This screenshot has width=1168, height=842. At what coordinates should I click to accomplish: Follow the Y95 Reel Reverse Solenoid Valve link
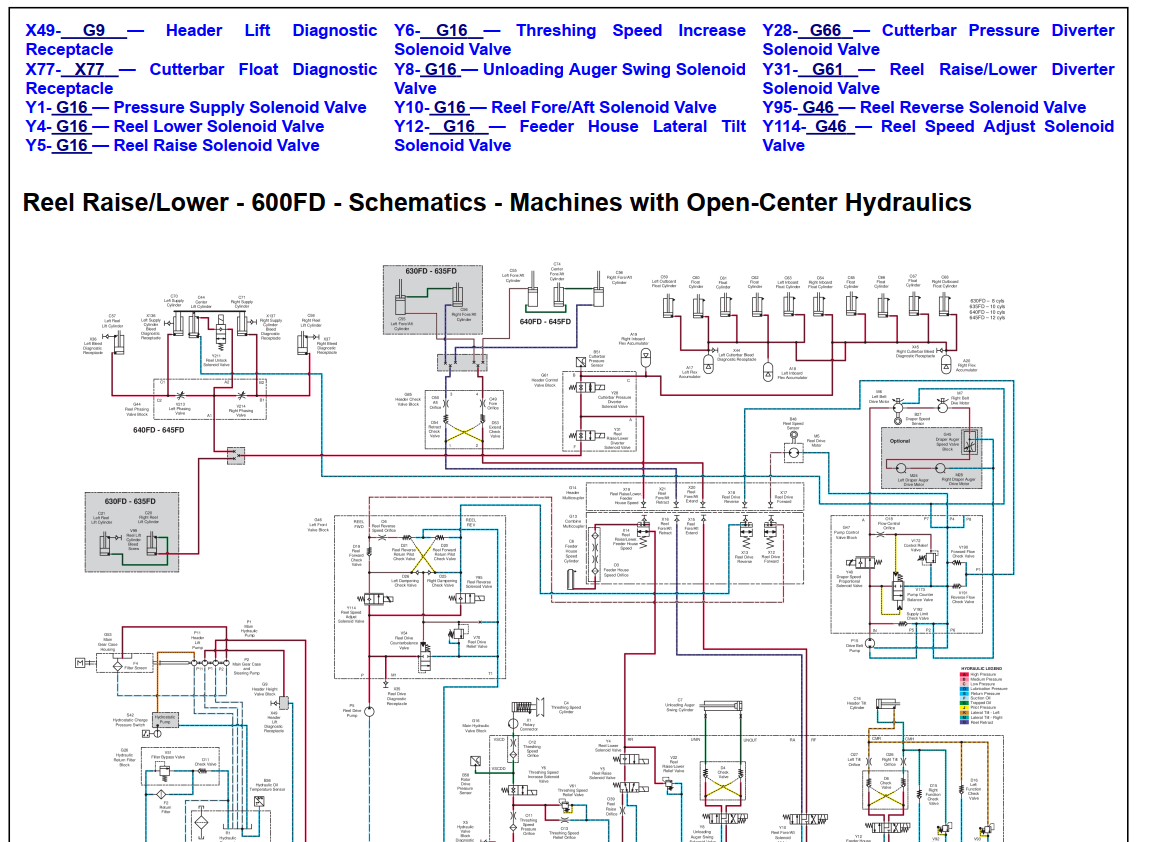coord(924,107)
